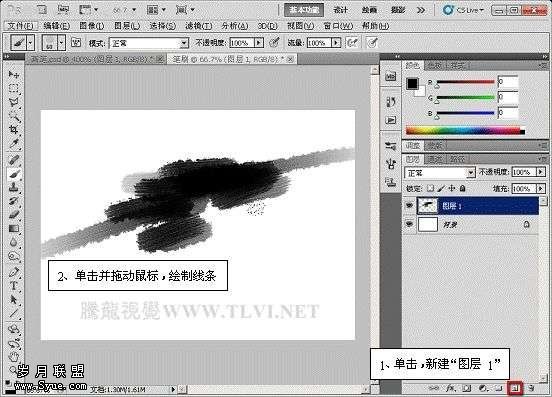Open the brush mode 正常 dropdown
The width and height of the screenshot is (552, 397).
[x=149, y=43]
